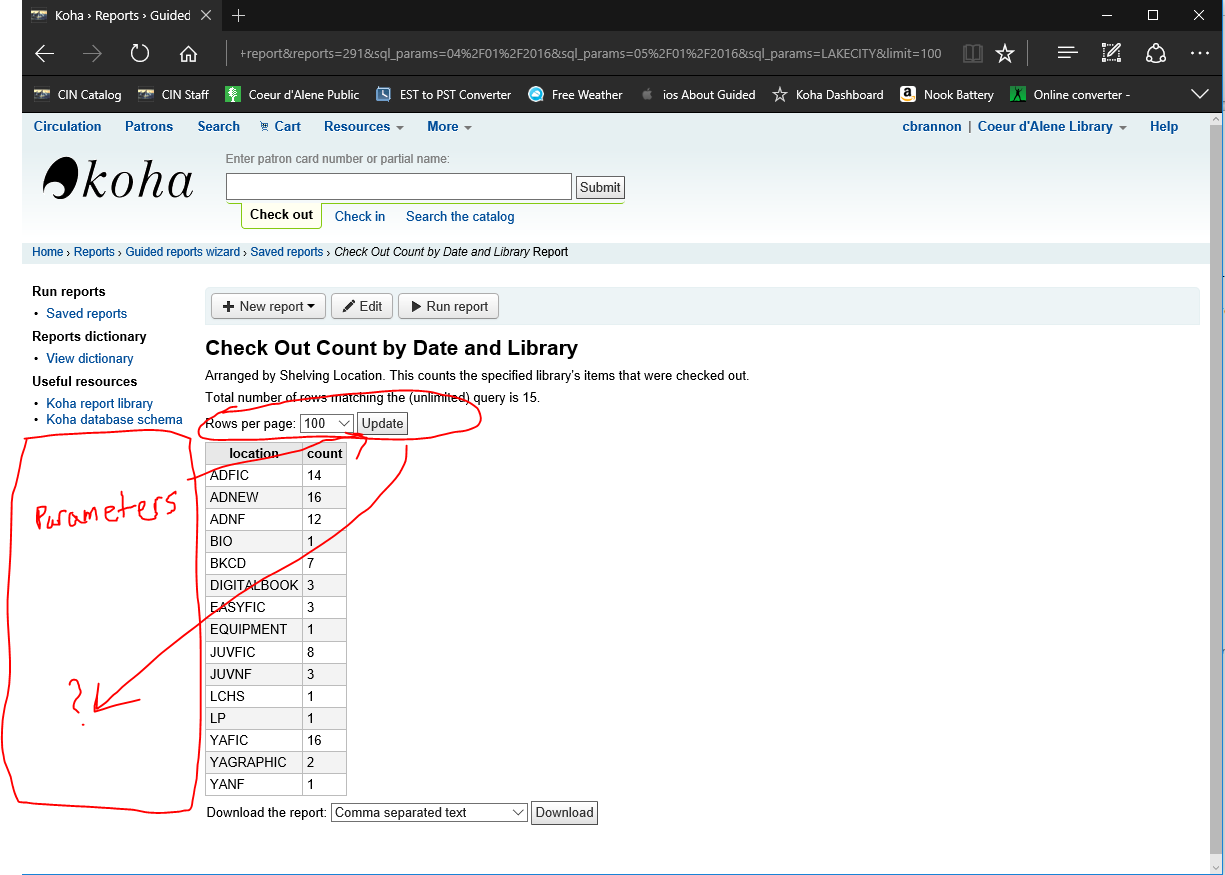Screen dimensions: 1225x875
Task: Click the browser refresh icon
Action: (140, 54)
